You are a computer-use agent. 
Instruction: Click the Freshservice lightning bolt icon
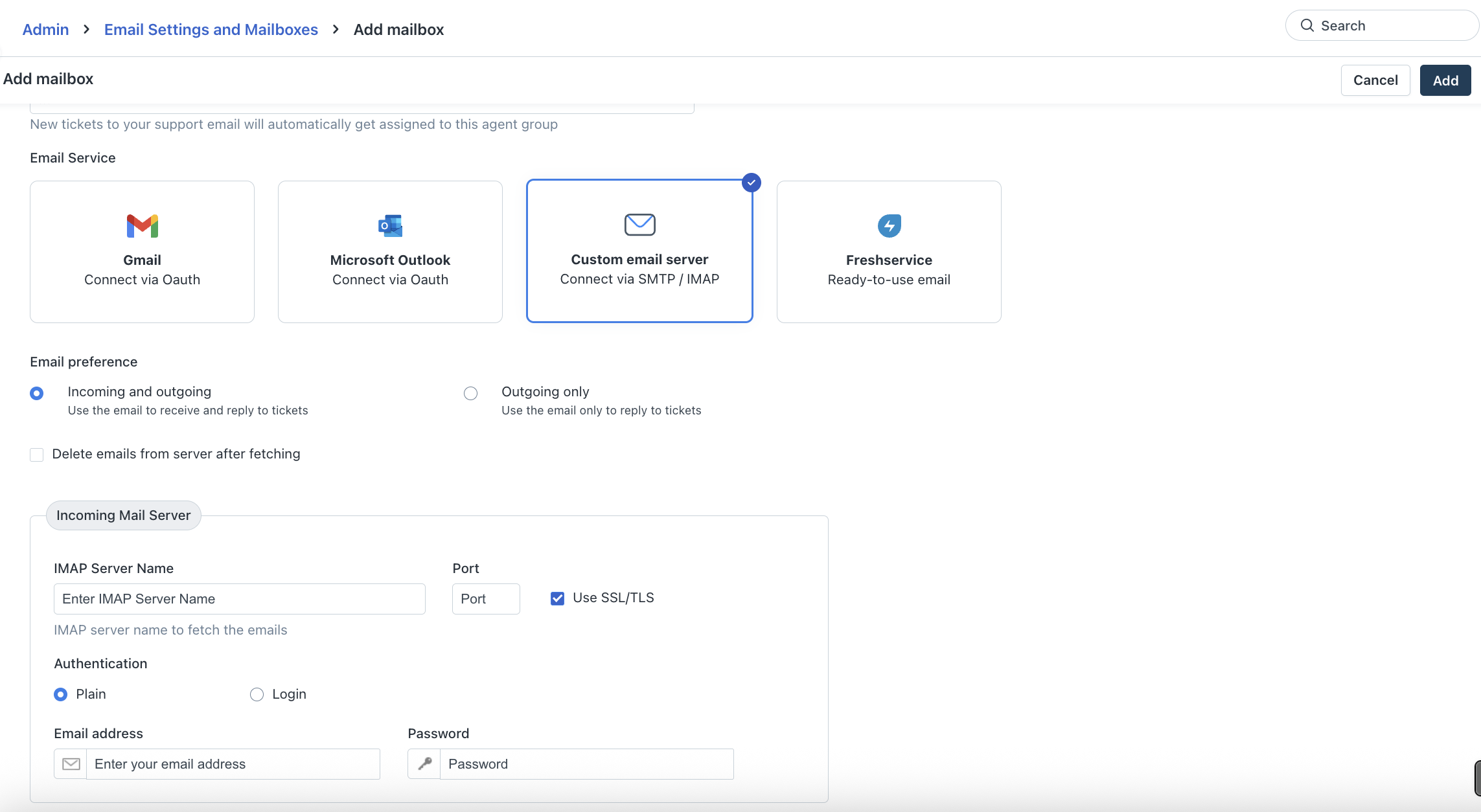pyautogui.click(x=889, y=226)
